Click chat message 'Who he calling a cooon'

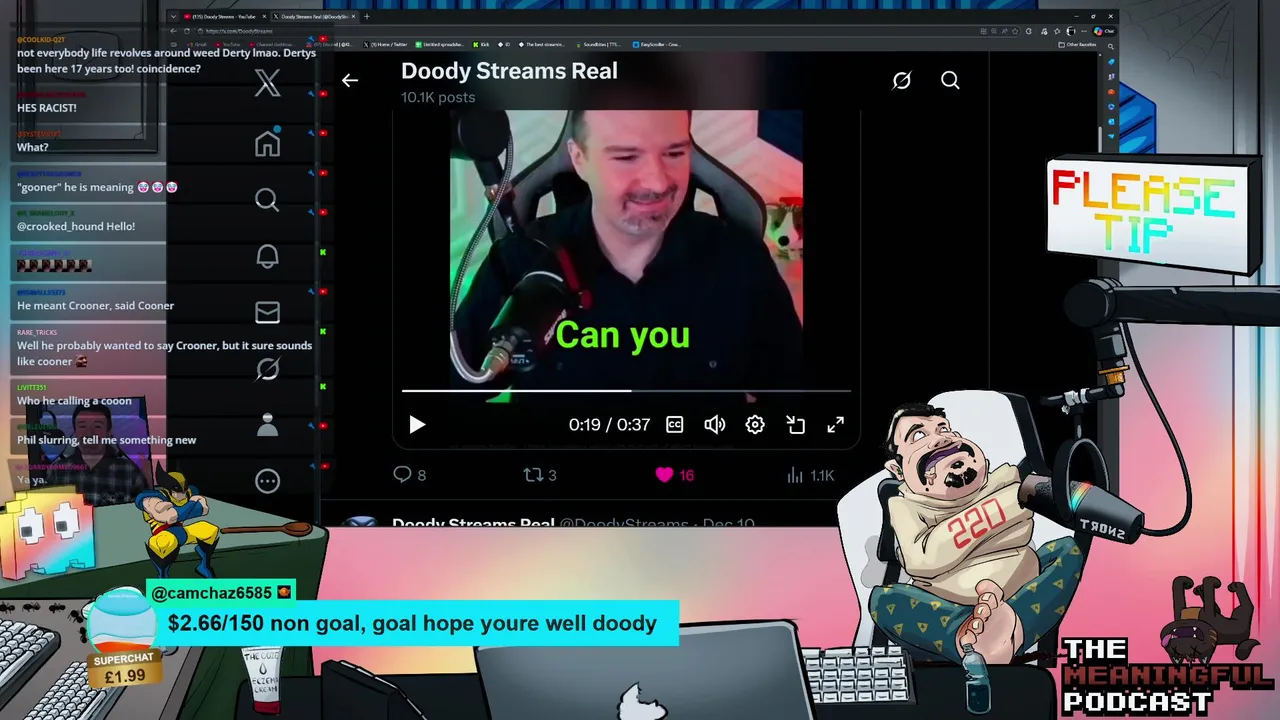tap(74, 401)
